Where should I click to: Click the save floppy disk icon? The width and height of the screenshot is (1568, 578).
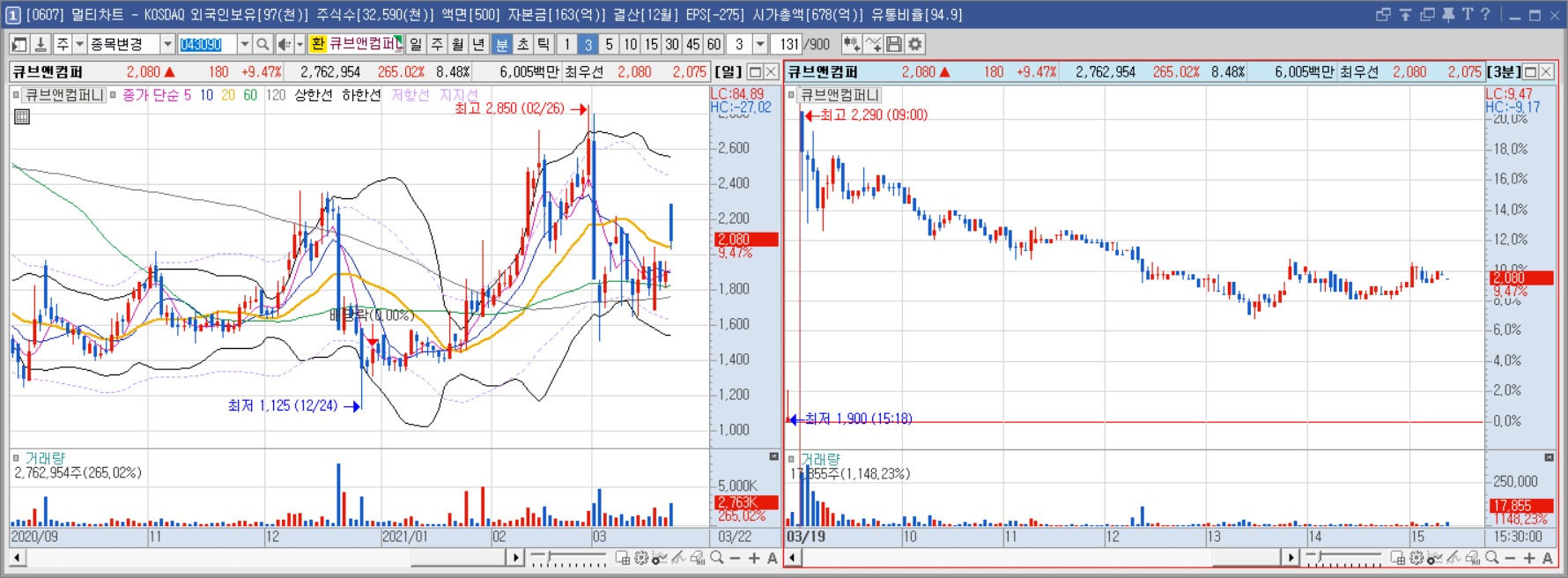coord(894,44)
